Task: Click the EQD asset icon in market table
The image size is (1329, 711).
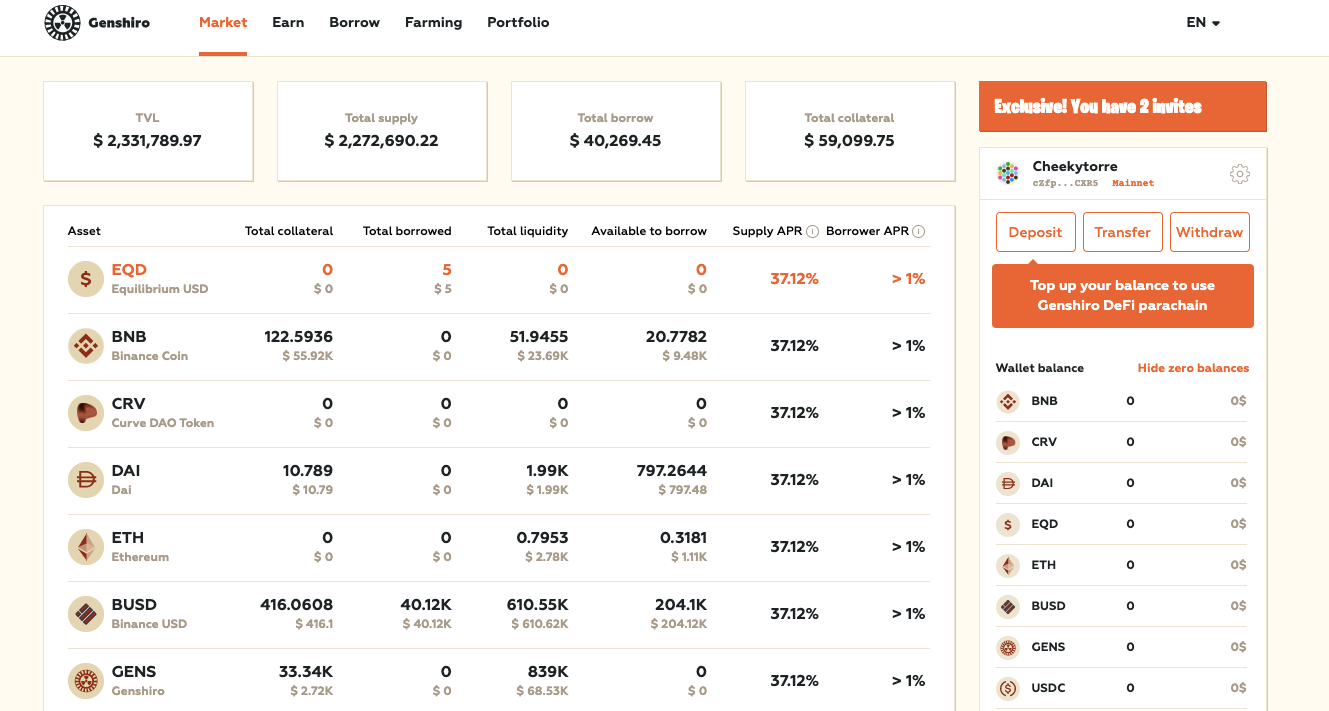Action: pos(86,279)
